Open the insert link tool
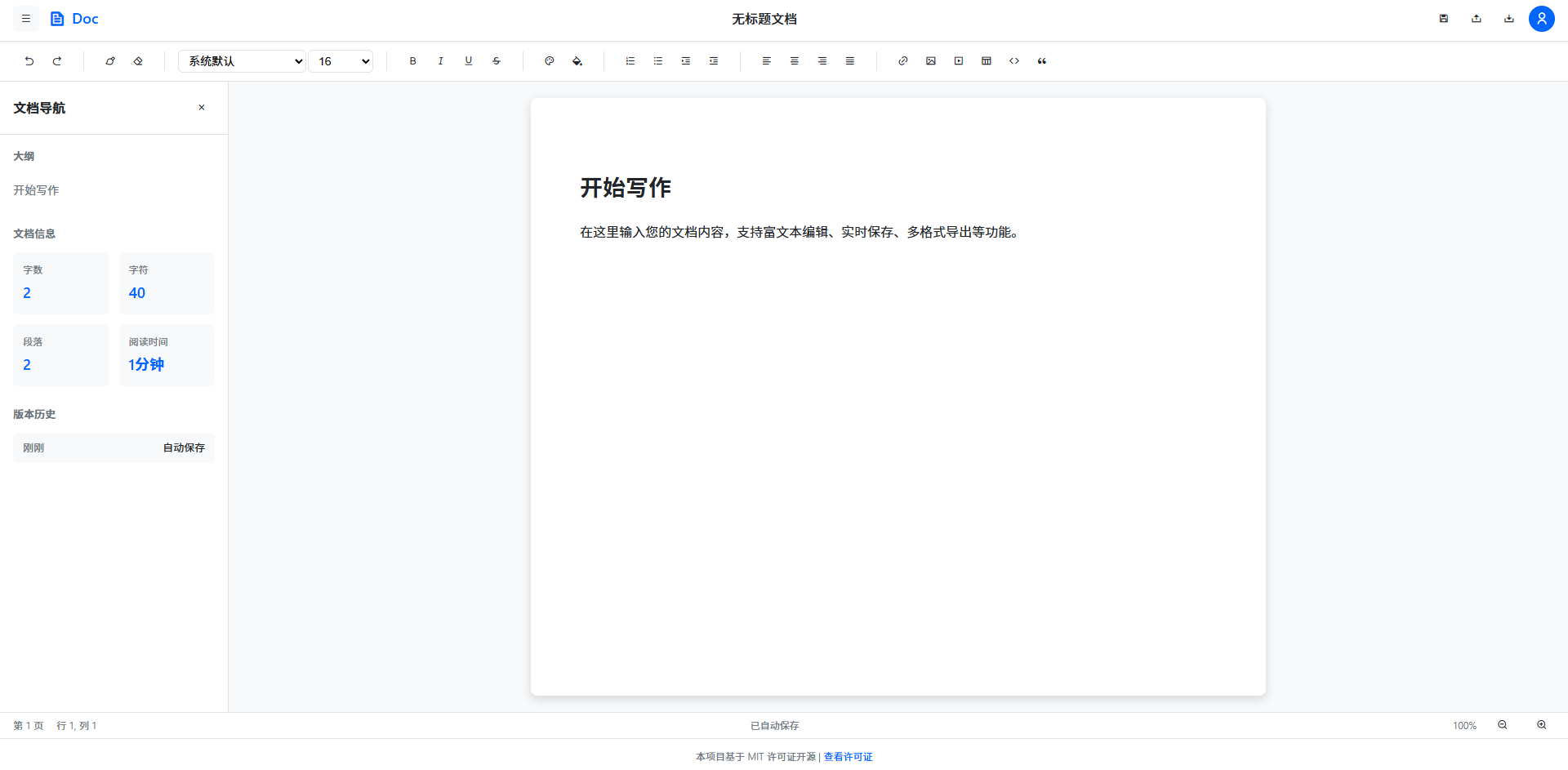 pyautogui.click(x=903, y=60)
